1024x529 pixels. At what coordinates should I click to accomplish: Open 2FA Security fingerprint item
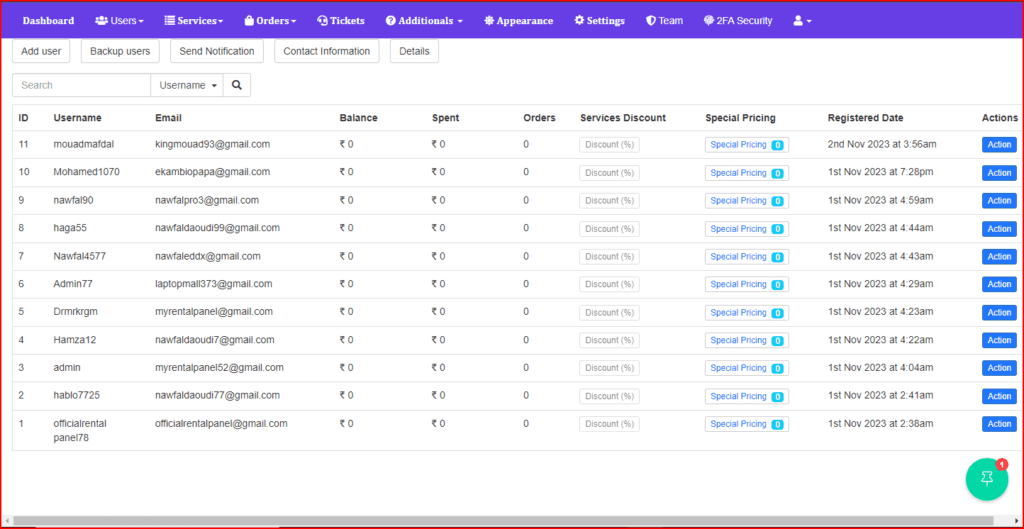click(x=738, y=21)
